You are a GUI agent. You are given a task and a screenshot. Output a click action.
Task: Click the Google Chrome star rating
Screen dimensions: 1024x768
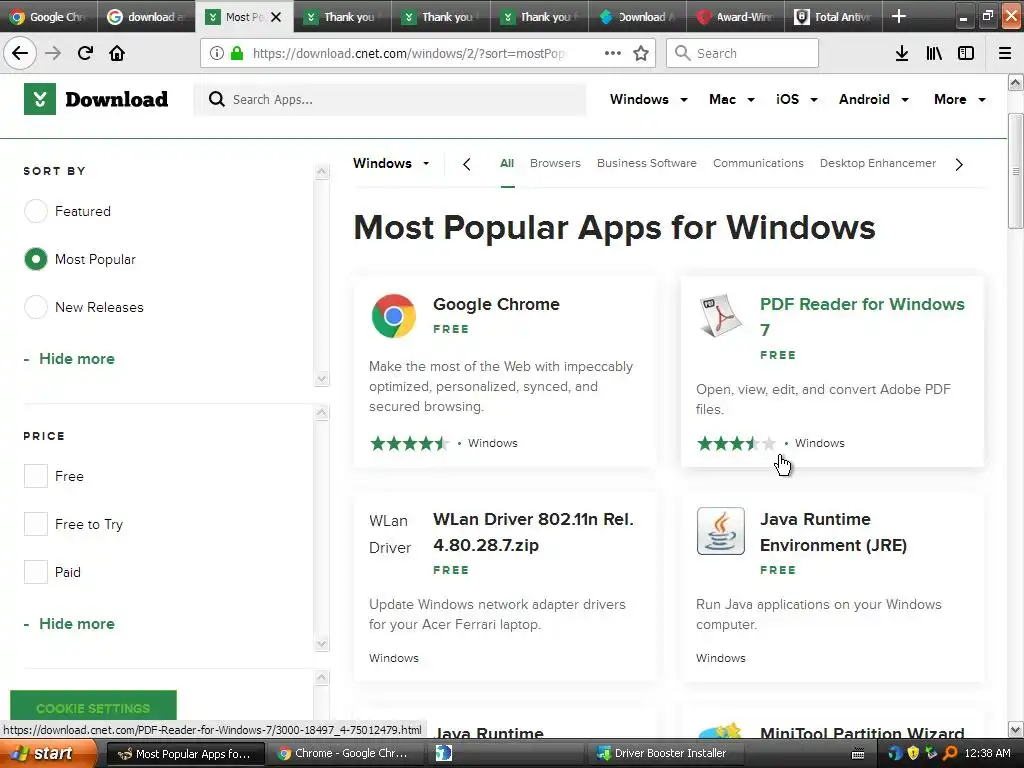(409, 443)
